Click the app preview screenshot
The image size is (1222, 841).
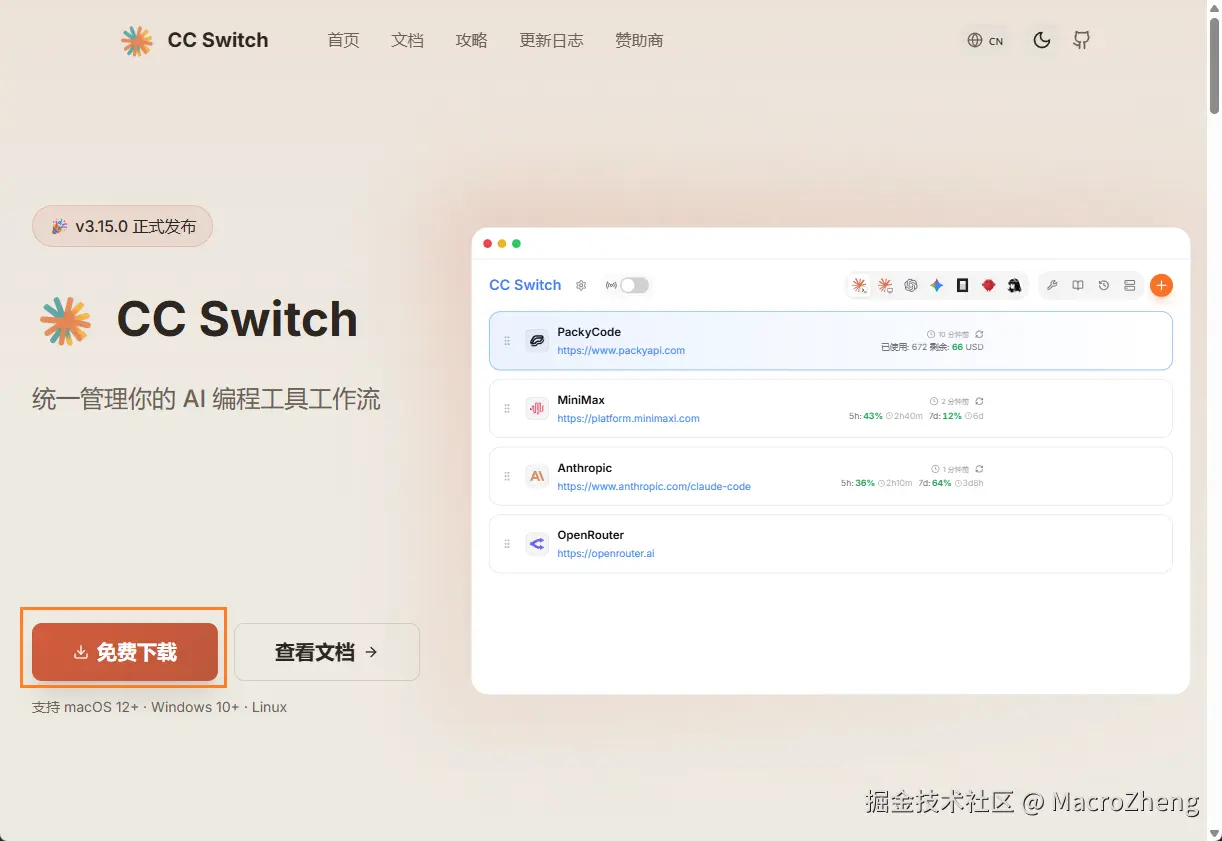click(x=830, y=461)
